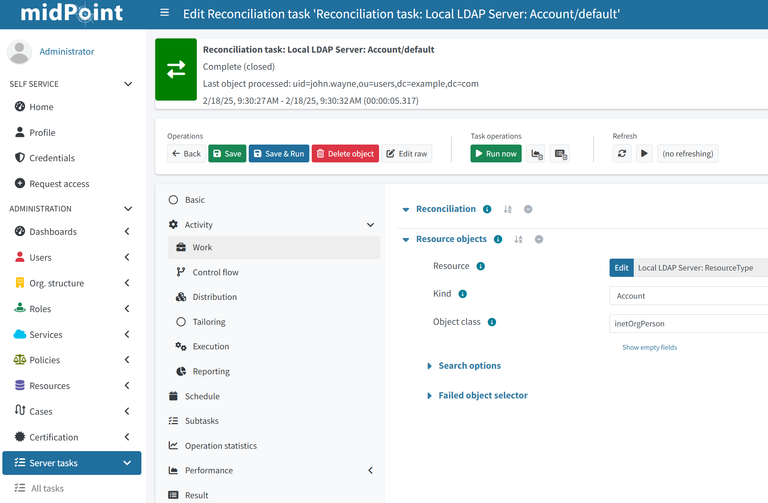This screenshot has width=768, height=503.
Task: Expand the Resources menu chevron
Action: [127, 385]
